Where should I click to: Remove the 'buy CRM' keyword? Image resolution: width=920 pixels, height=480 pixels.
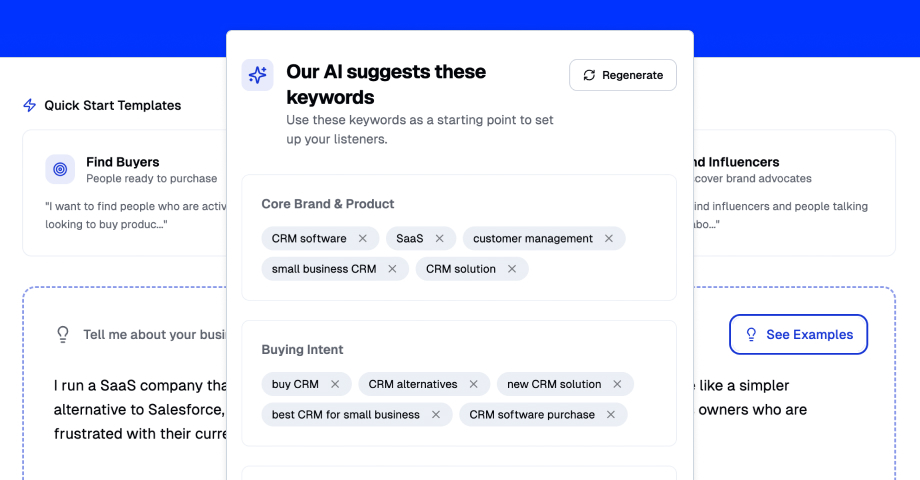(335, 384)
